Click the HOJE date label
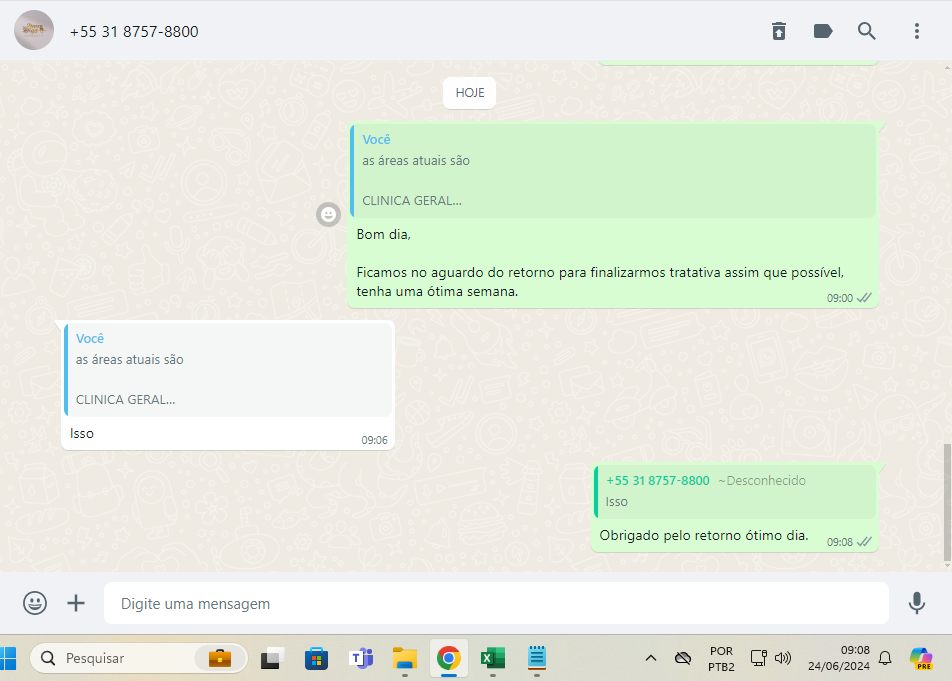 click(469, 93)
